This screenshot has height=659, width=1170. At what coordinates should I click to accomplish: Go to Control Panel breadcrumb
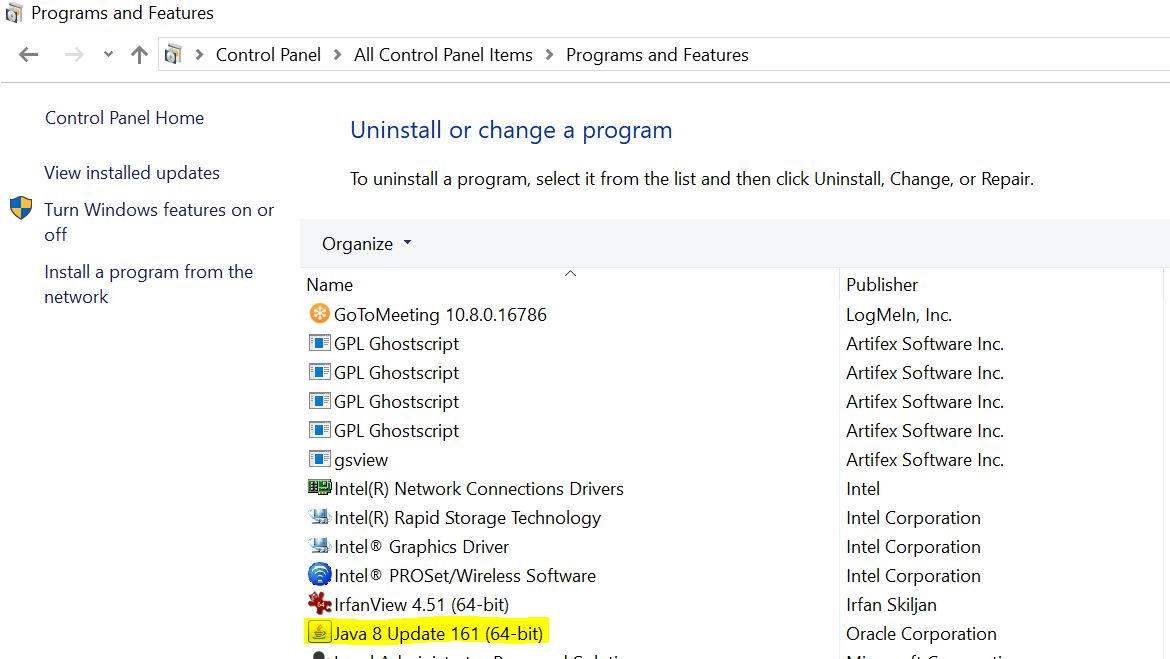pyautogui.click(x=268, y=54)
